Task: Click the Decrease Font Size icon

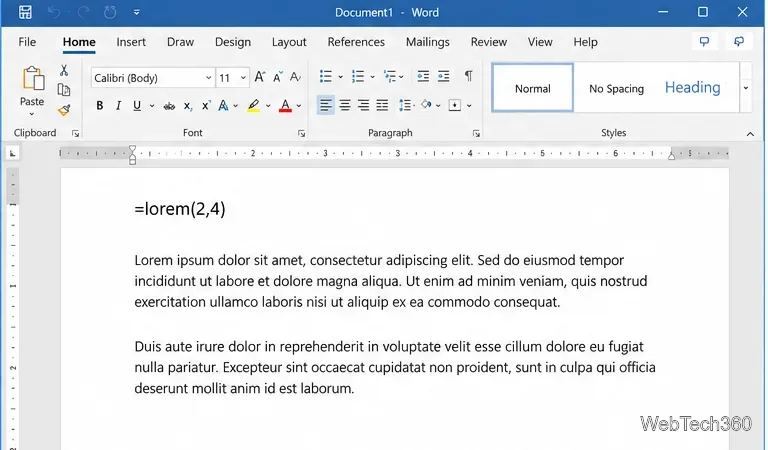Action: (278, 77)
